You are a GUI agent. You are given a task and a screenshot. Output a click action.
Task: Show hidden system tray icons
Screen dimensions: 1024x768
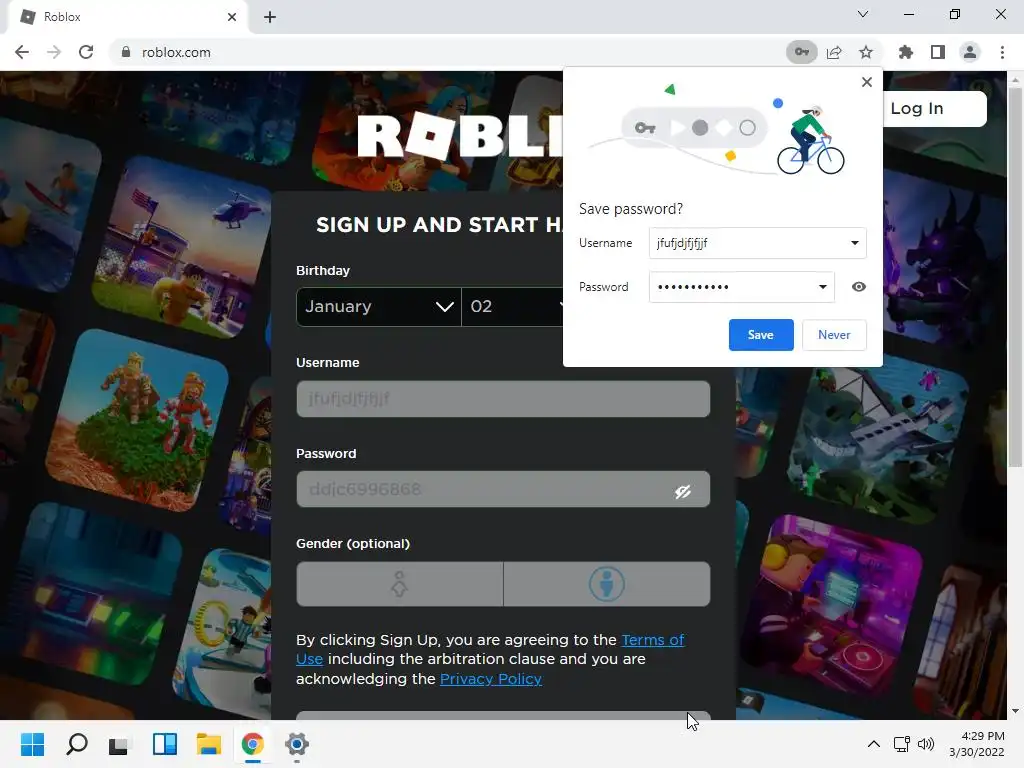tap(874, 744)
